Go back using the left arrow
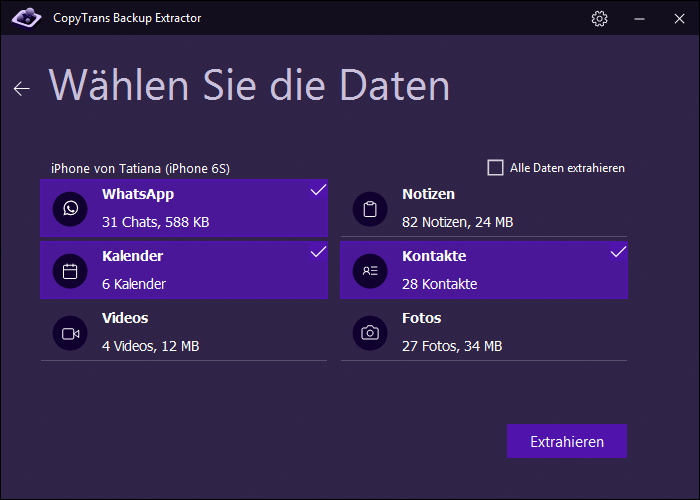The height and width of the screenshot is (500, 700). [21, 89]
